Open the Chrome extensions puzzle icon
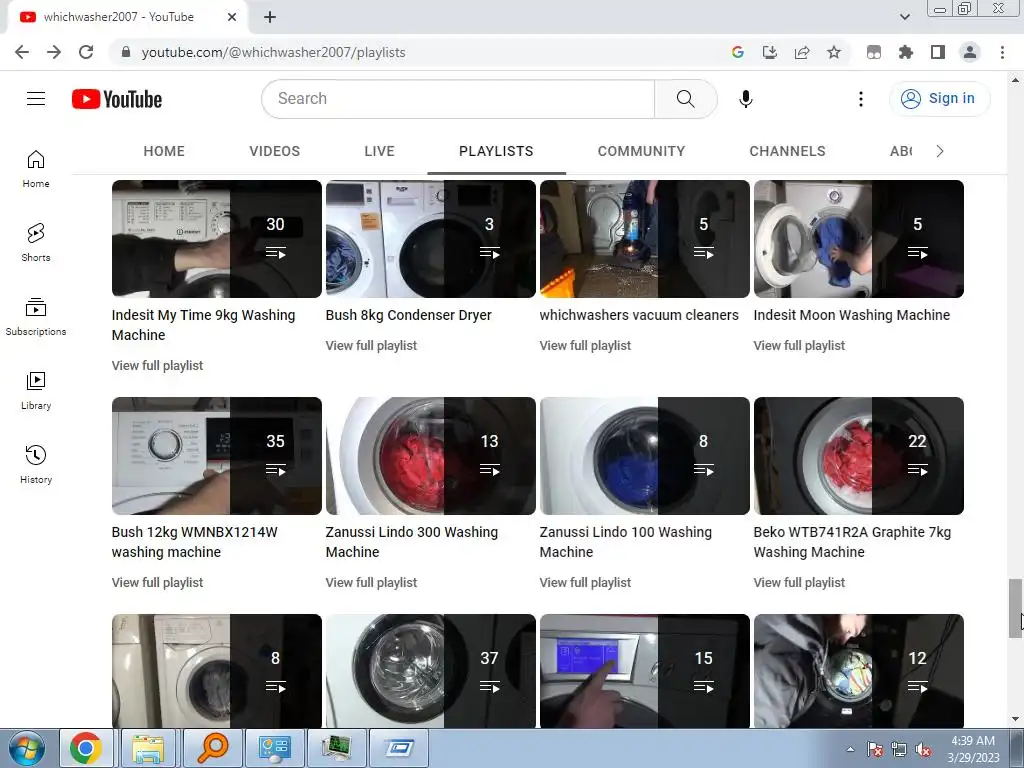 906,52
